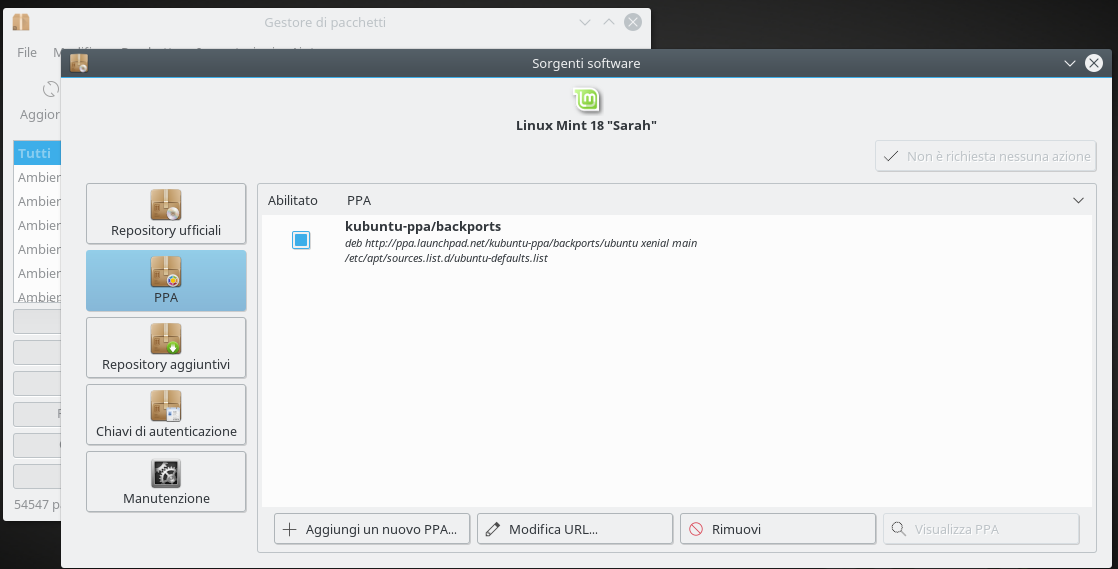The width and height of the screenshot is (1118, 569).
Task: Close the Sorgenti software window
Action: [1094, 63]
